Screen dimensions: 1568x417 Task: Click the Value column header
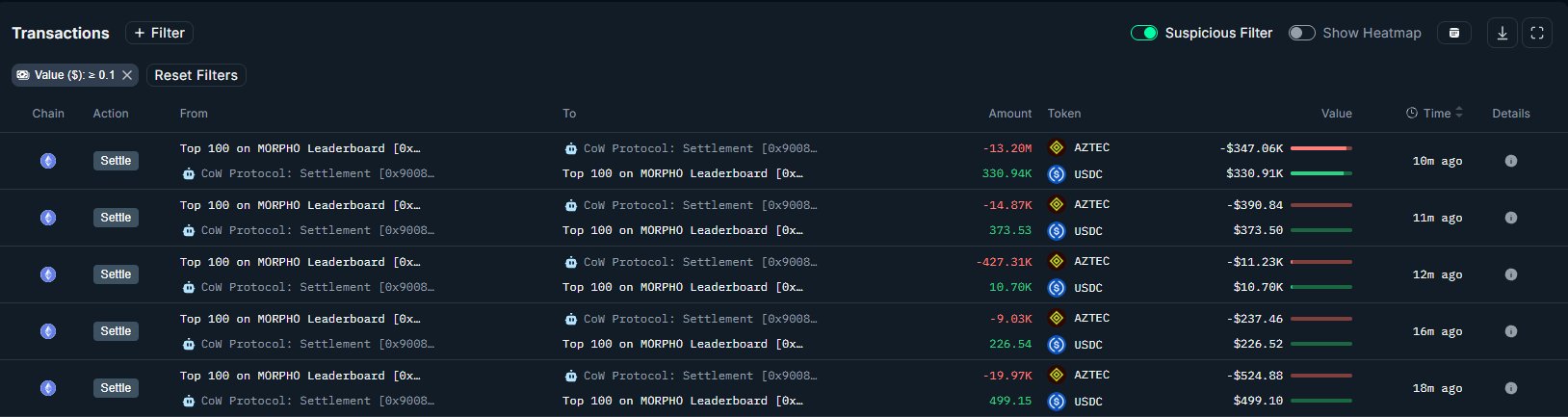pos(1336,114)
